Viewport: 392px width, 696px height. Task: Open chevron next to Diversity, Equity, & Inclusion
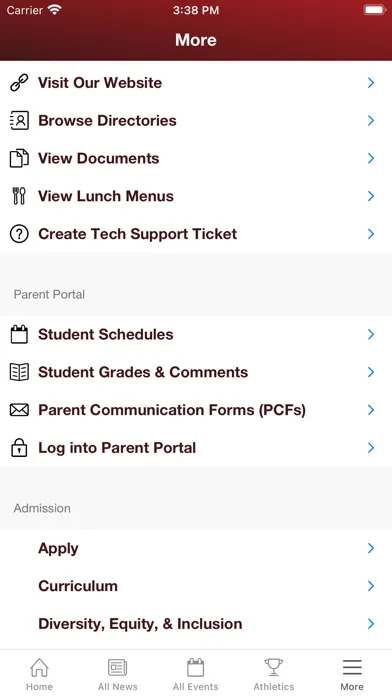(371, 624)
